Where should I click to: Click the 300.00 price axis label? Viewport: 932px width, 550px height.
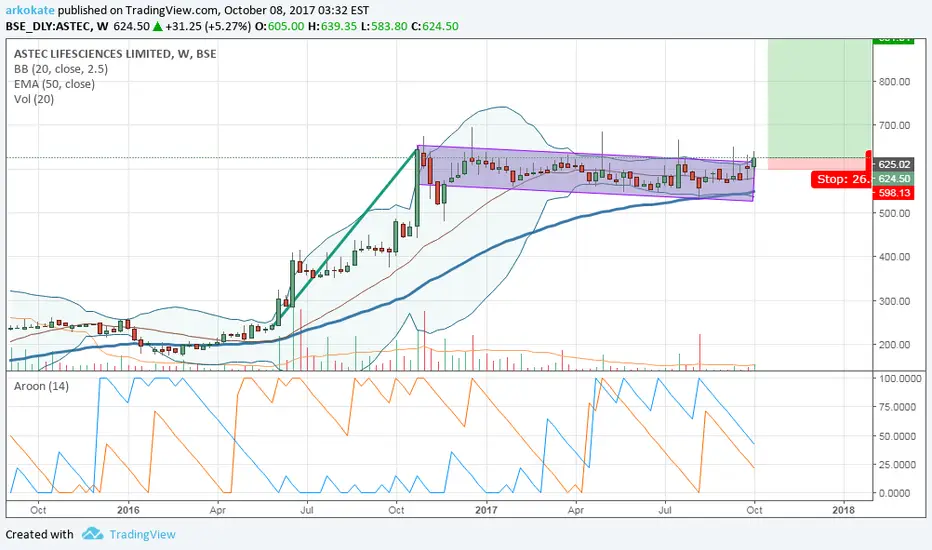[895, 301]
